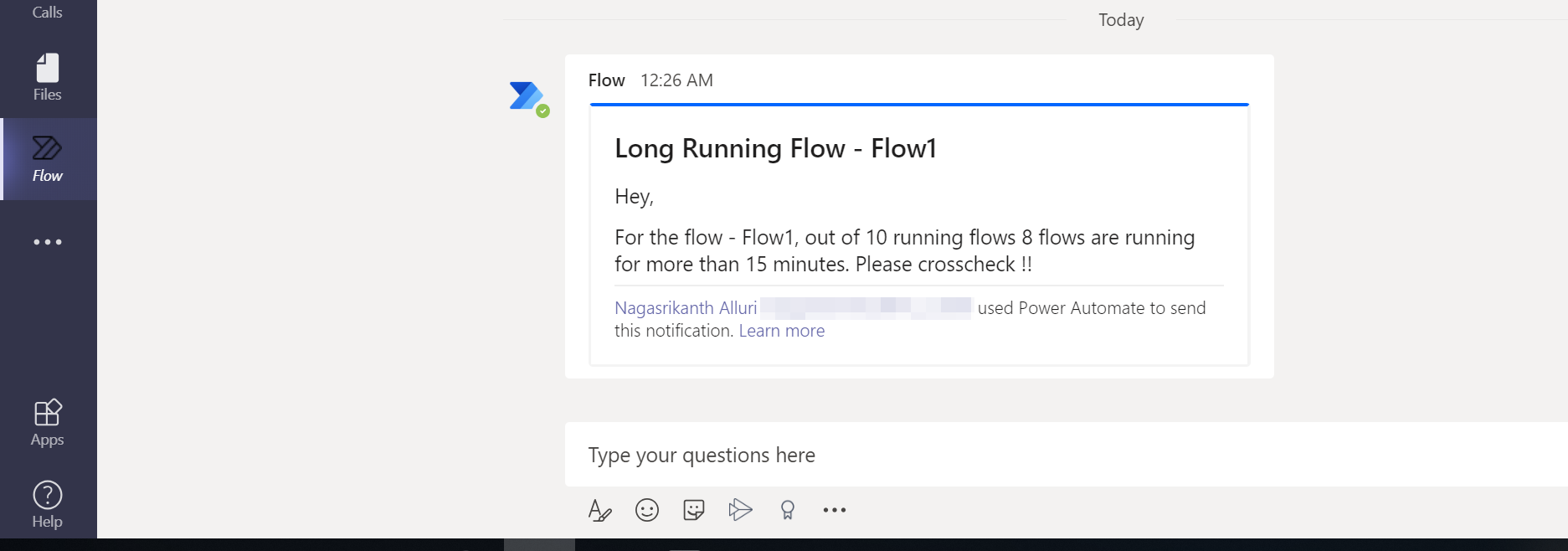Open the Apps store icon
This screenshot has width=1568, height=551.
click(48, 422)
